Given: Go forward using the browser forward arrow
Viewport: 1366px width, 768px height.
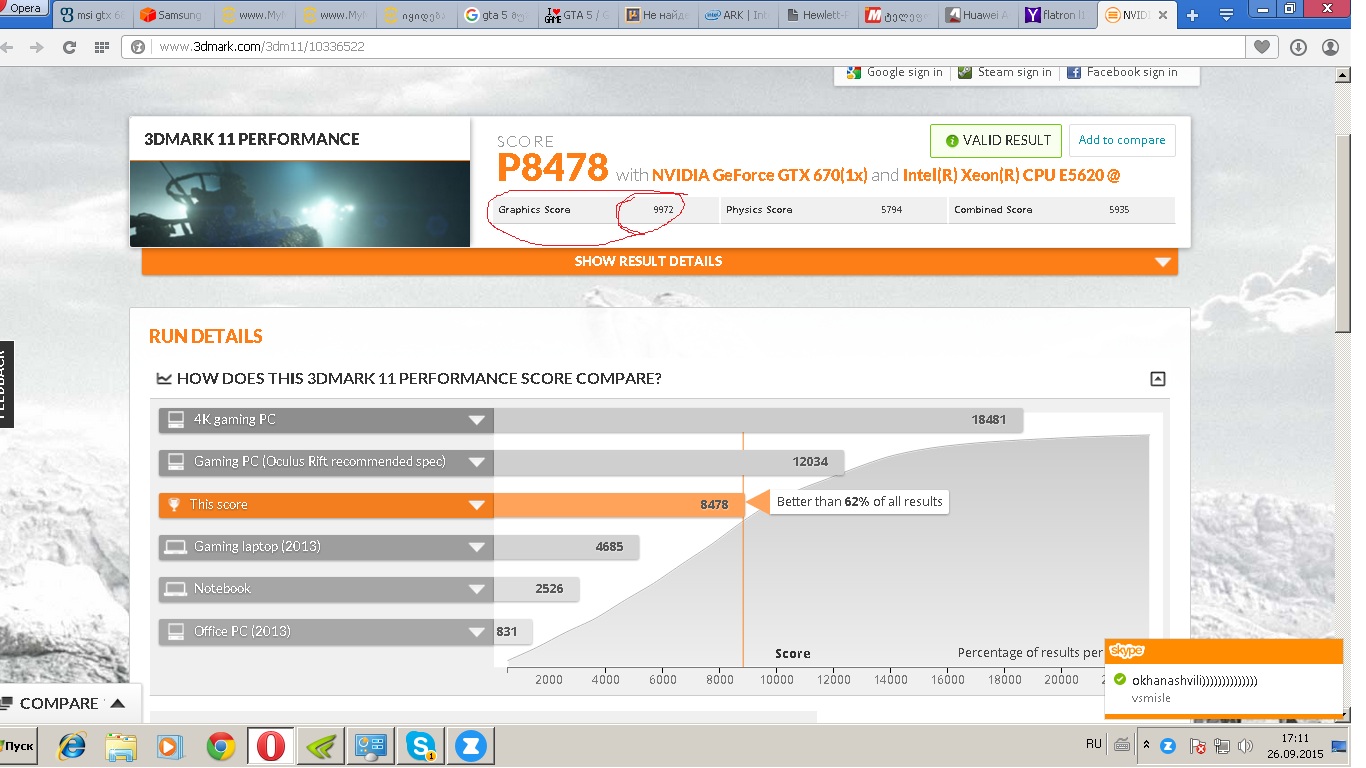Looking at the screenshot, I should [37, 47].
